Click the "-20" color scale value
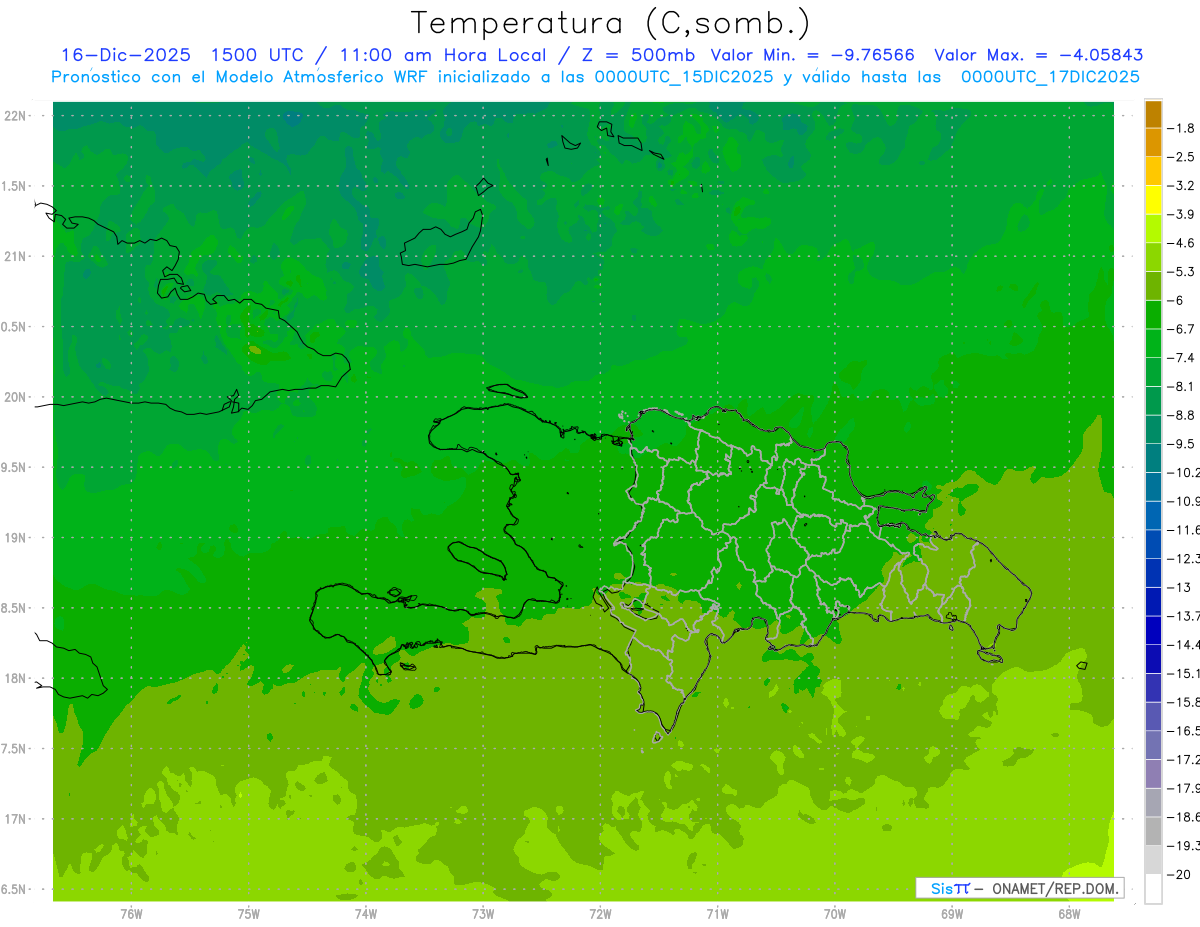The height and width of the screenshot is (927, 1200). coord(1180,874)
